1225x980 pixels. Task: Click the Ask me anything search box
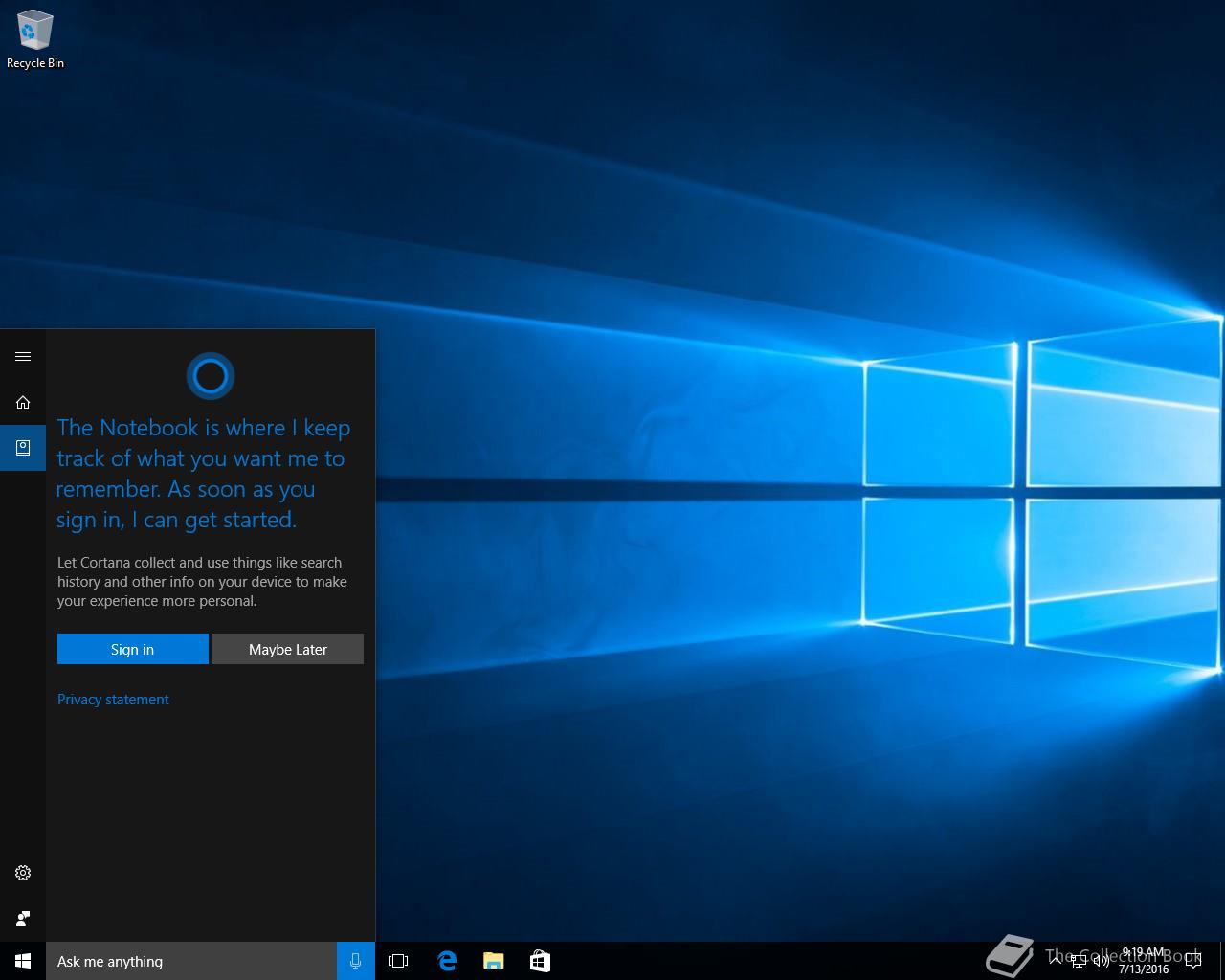pyautogui.click(x=191, y=961)
